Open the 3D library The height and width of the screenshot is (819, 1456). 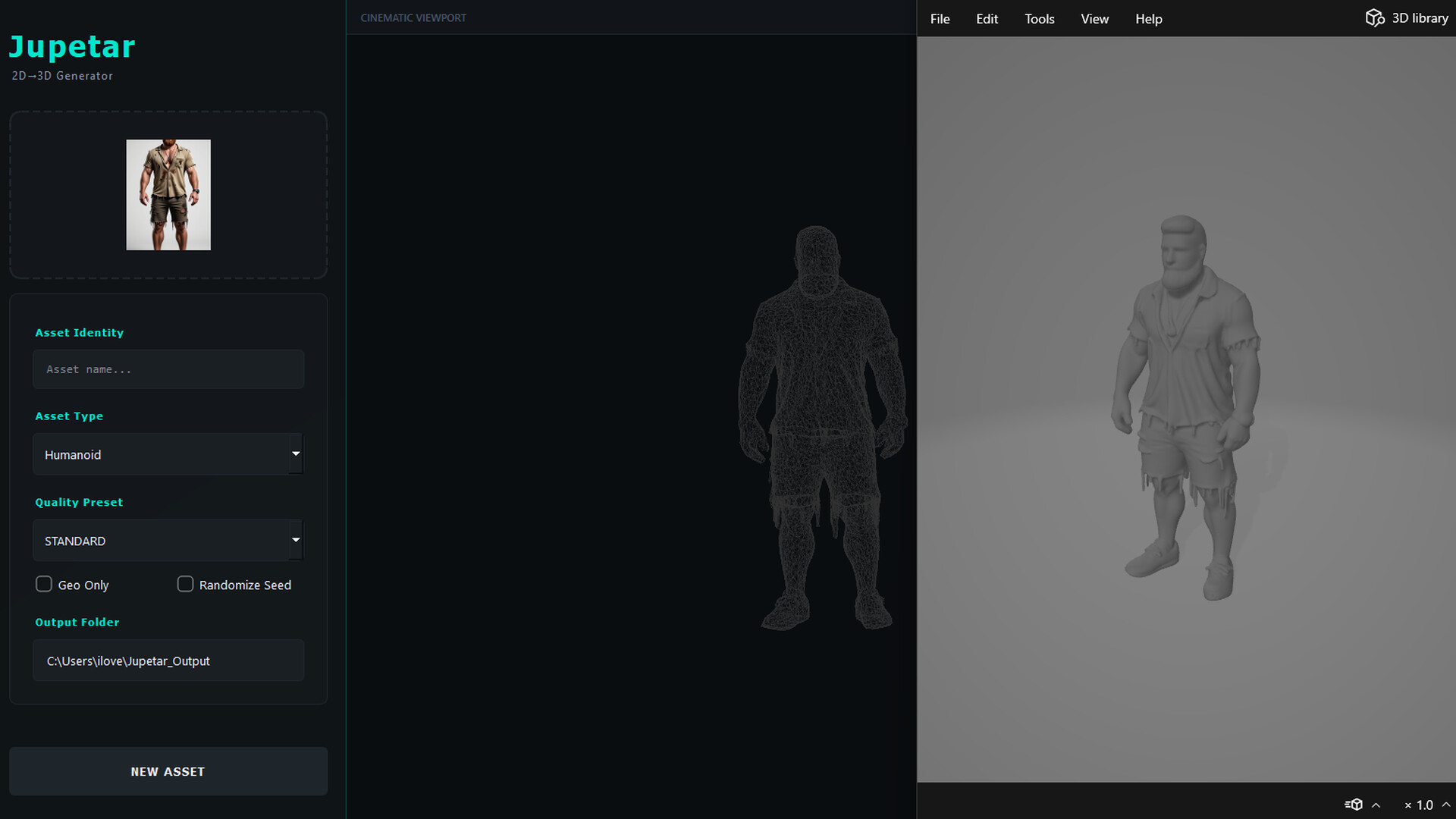tap(1407, 17)
